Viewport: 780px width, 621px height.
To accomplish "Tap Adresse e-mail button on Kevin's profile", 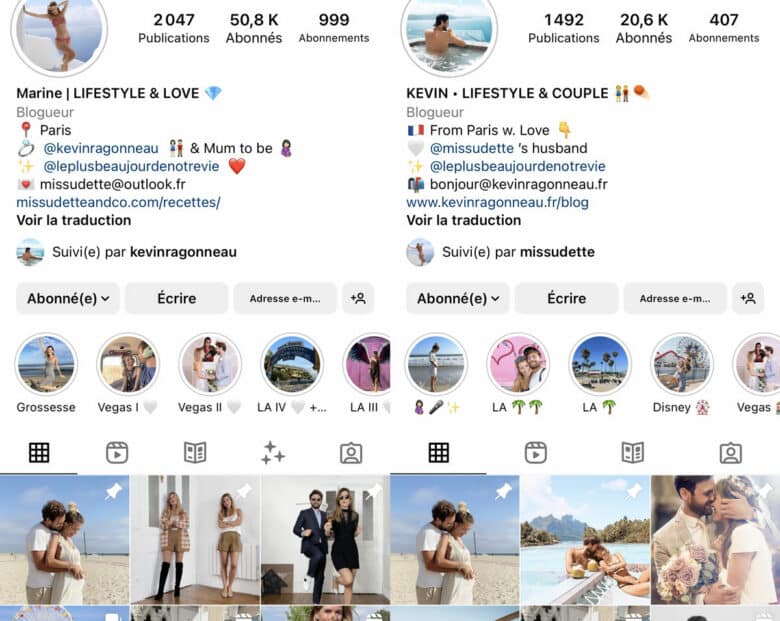I will pyautogui.click(x=675, y=299).
